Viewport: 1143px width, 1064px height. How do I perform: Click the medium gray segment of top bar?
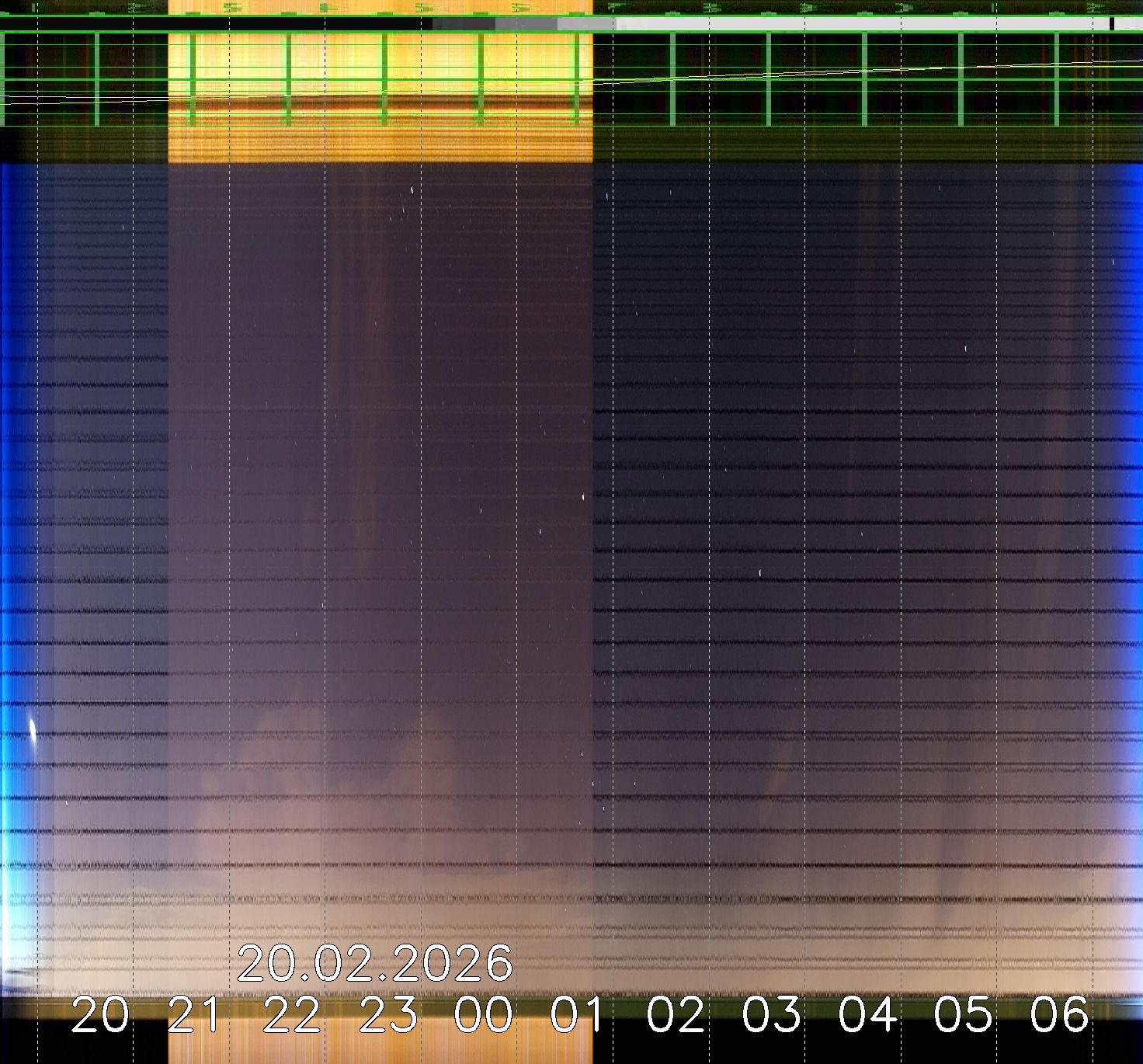[x=526, y=24]
